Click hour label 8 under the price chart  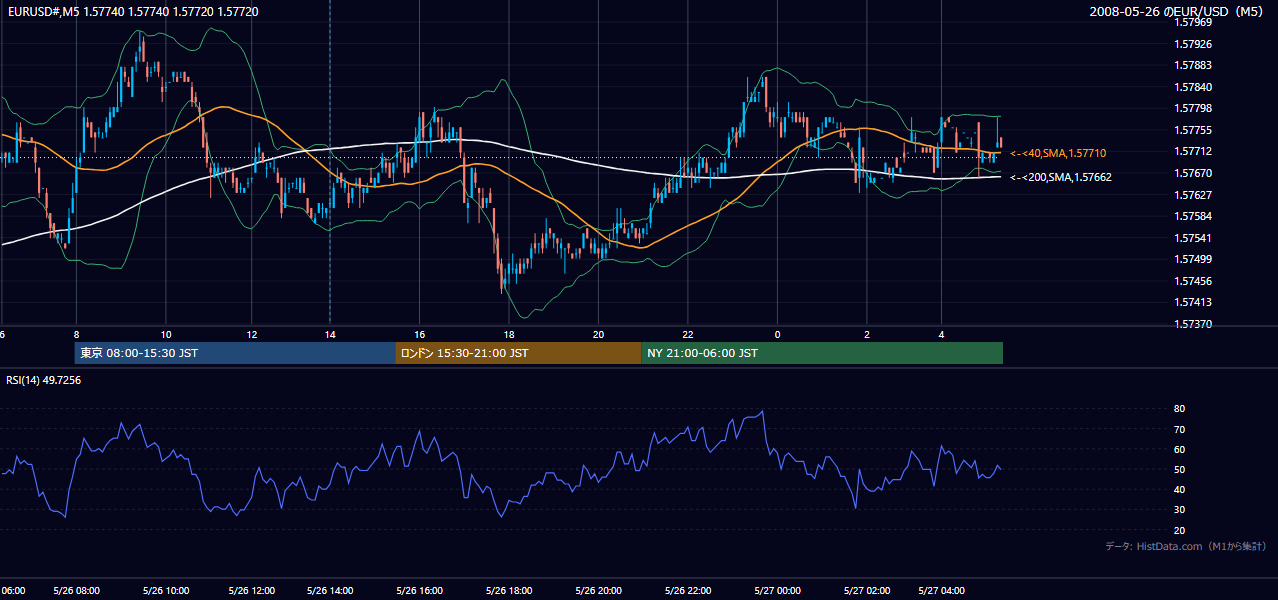(76, 335)
